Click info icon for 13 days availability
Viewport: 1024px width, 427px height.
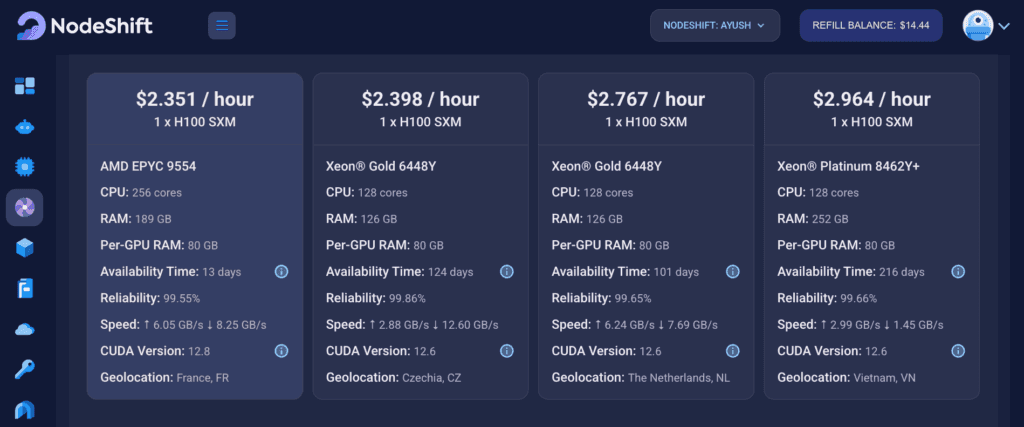(281, 272)
